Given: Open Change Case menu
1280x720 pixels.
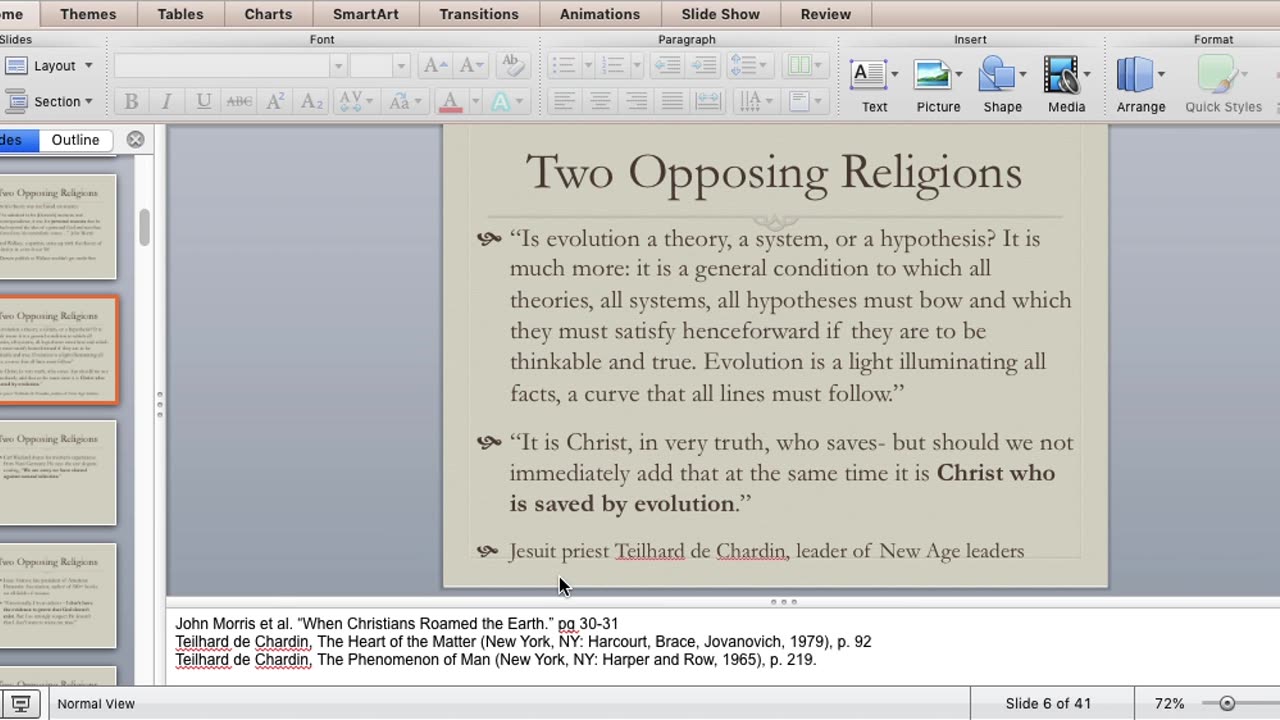Looking at the screenshot, I should 404,101.
